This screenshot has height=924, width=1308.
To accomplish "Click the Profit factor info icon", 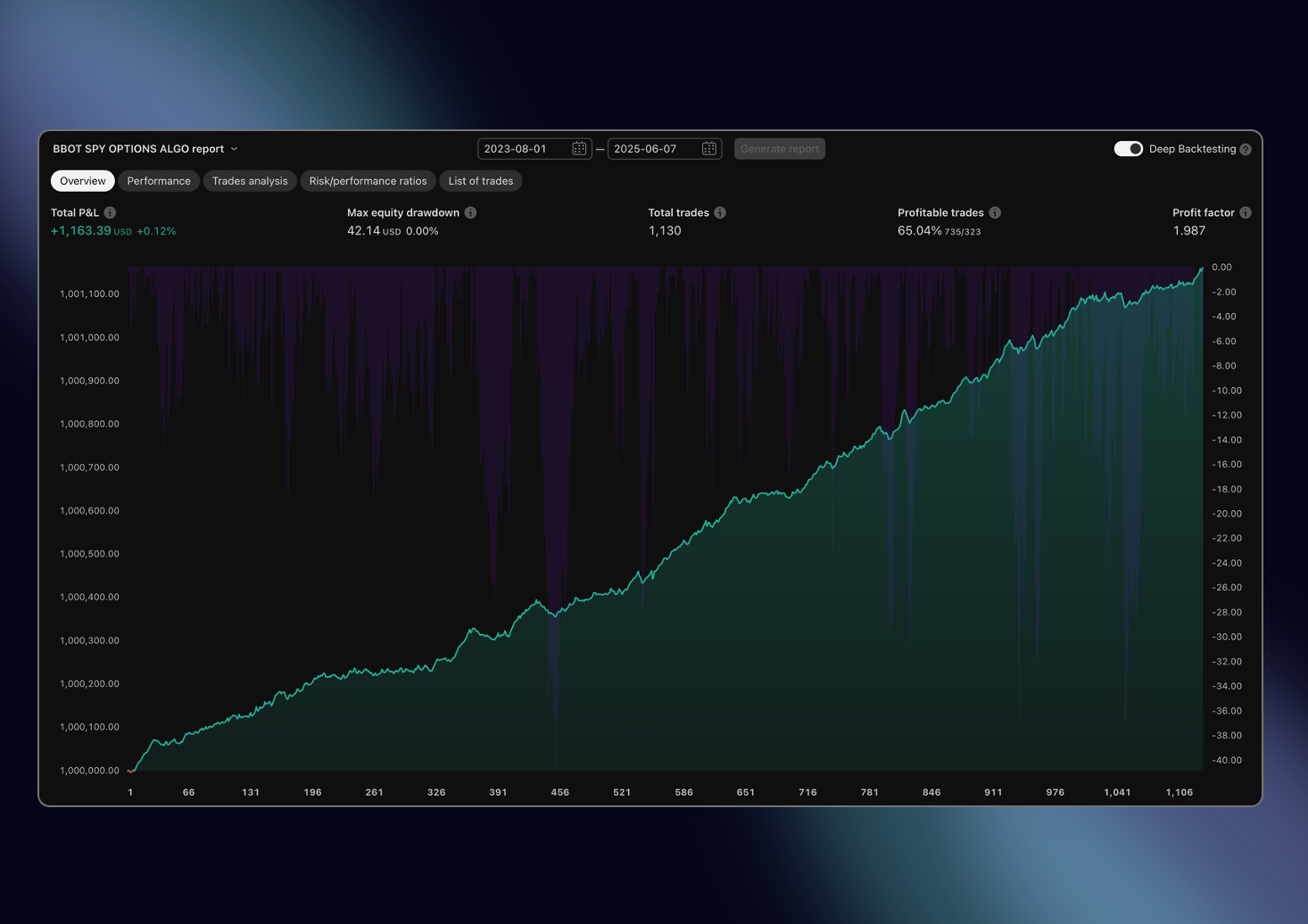I will coord(1246,212).
